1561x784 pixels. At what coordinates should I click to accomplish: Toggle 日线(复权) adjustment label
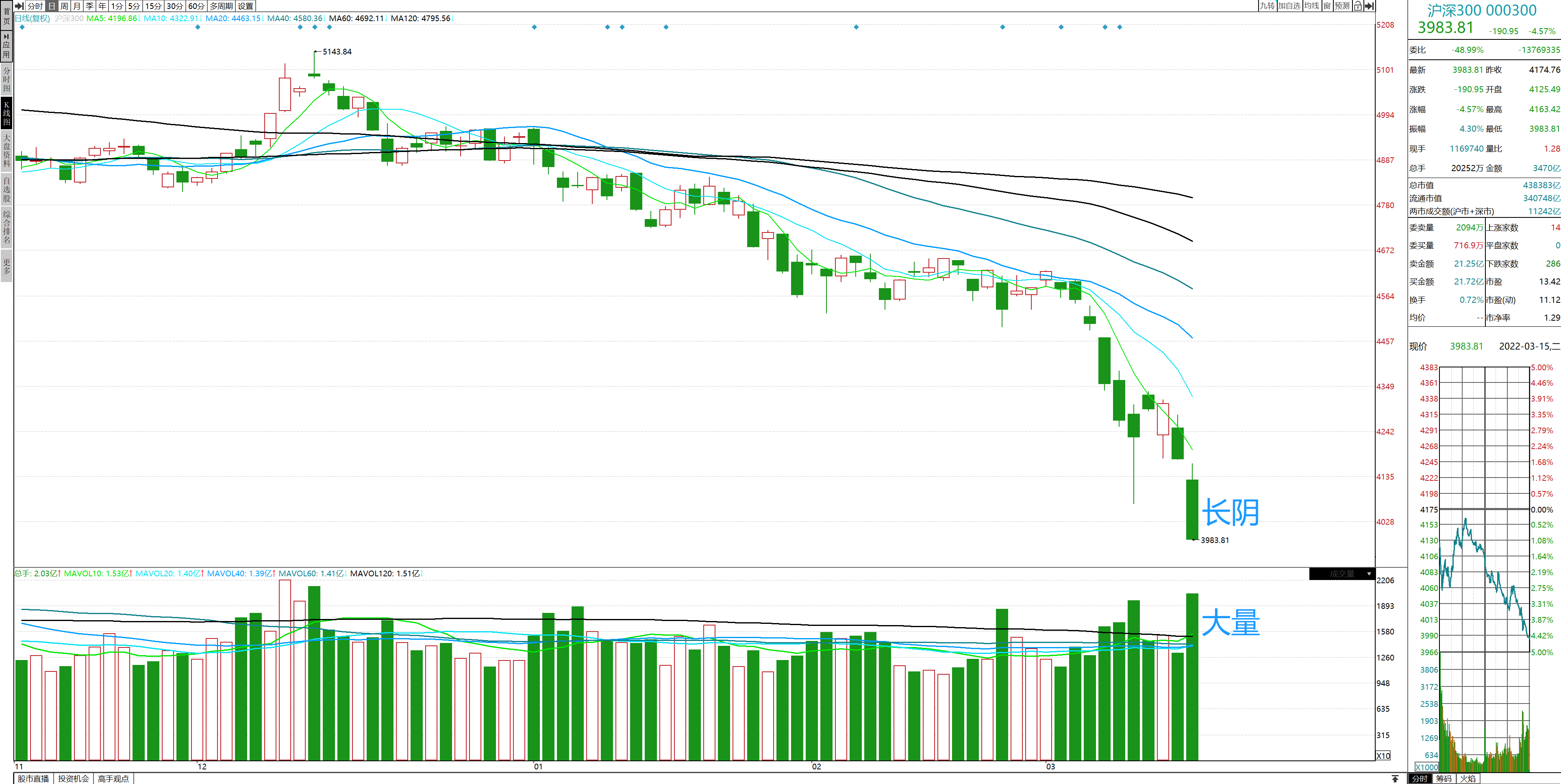[x=33, y=18]
